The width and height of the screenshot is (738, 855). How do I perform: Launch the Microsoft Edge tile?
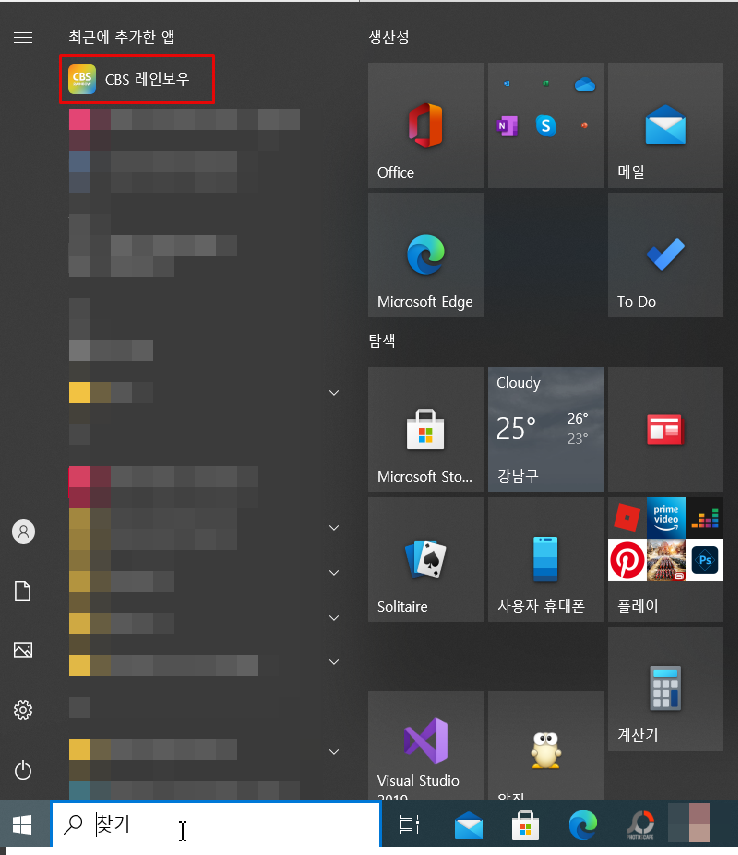pyautogui.click(x=426, y=255)
